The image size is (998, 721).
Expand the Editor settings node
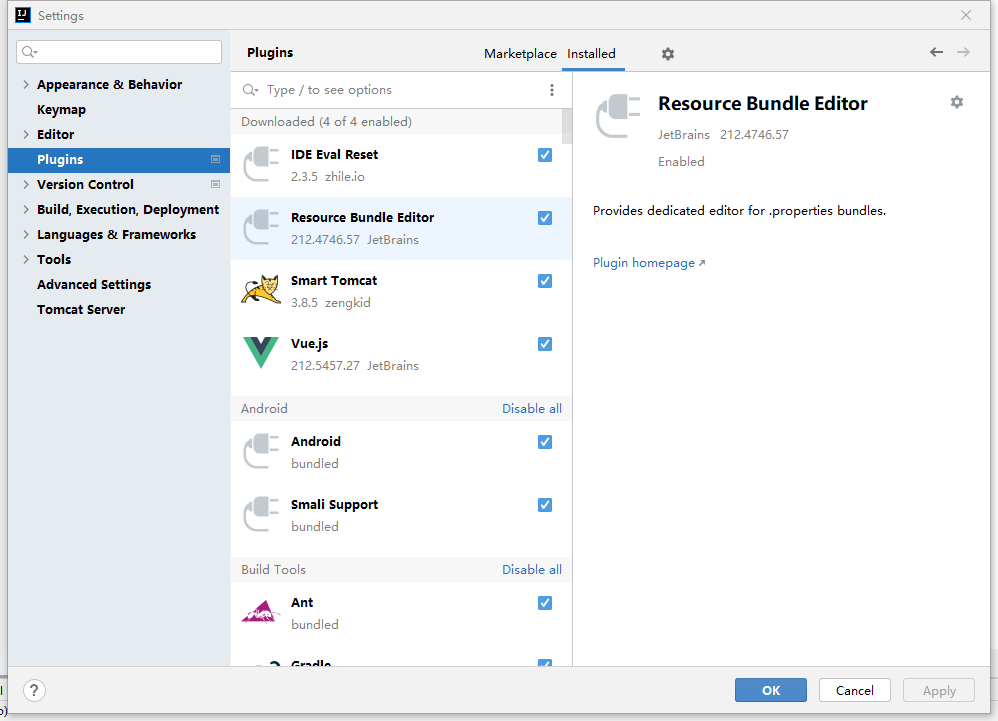26,134
